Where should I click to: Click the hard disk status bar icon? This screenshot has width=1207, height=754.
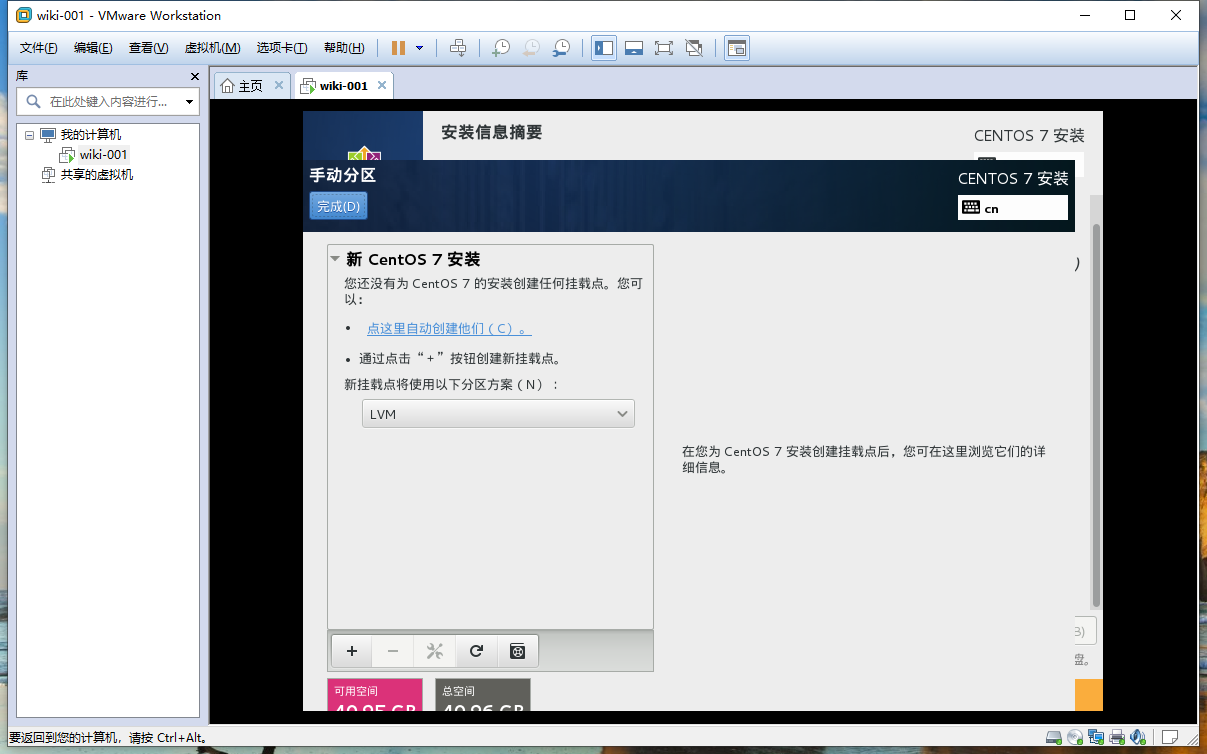tap(1054, 737)
